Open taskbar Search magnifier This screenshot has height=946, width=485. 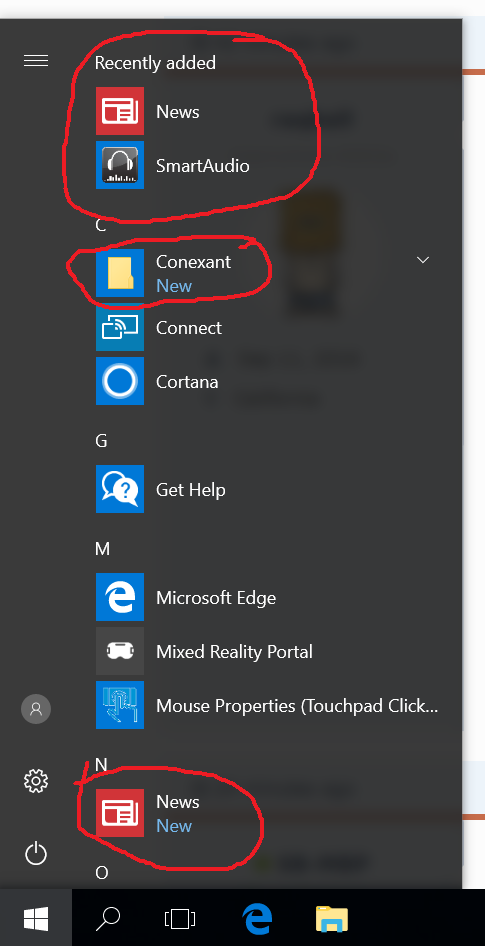pos(109,919)
